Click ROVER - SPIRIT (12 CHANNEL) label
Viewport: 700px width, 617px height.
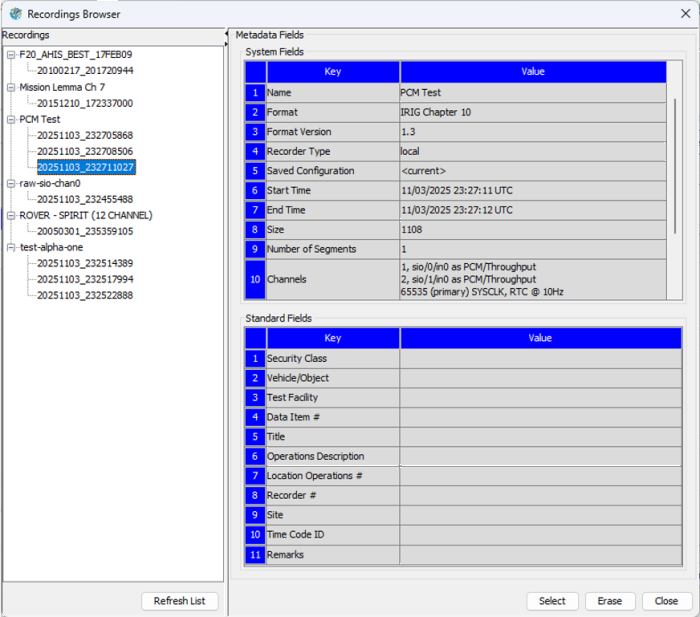[x=86, y=215]
